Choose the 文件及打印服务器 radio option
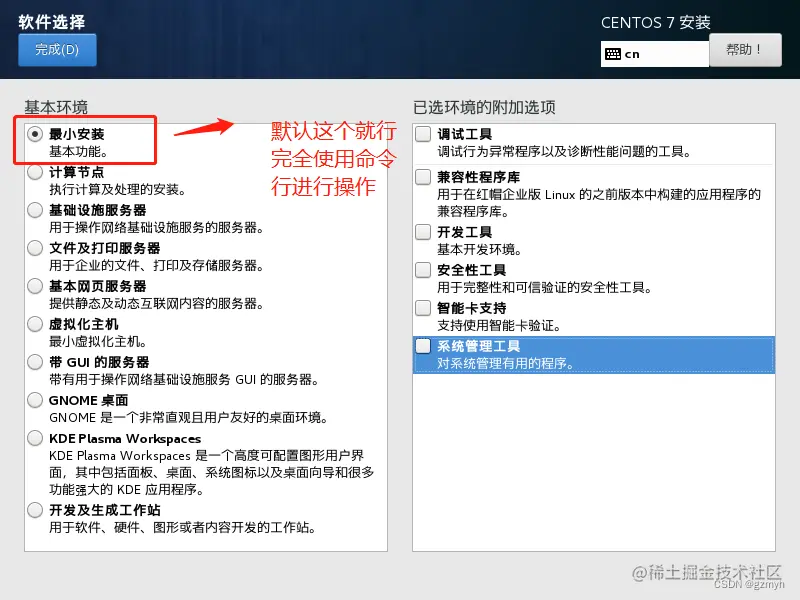800x600 pixels. (x=35, y=248)
